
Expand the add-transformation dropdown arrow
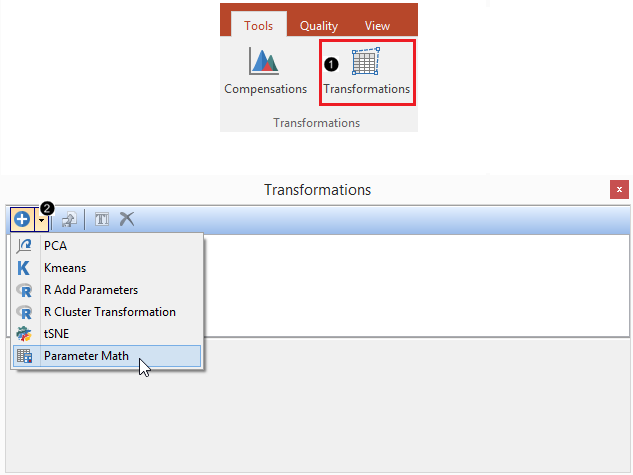[41, 219]
